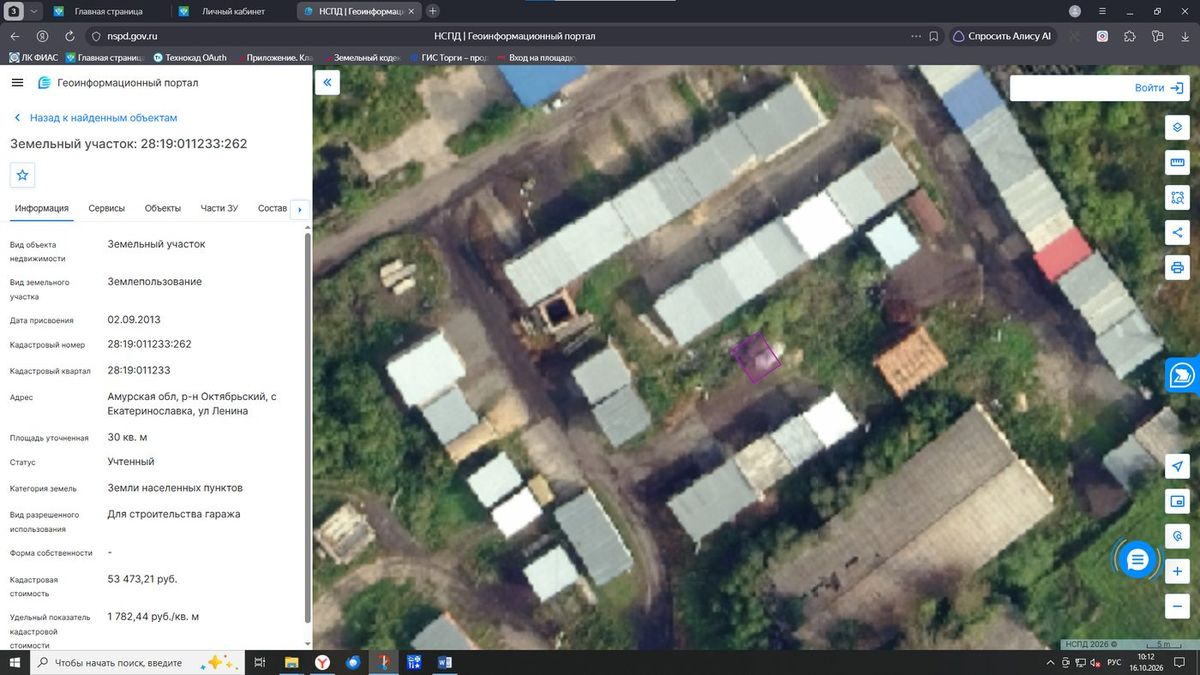The height and width of the screenshot is (675, 1200).
Task: Switch to the Сервисы tab
Action: coord(107,208)
